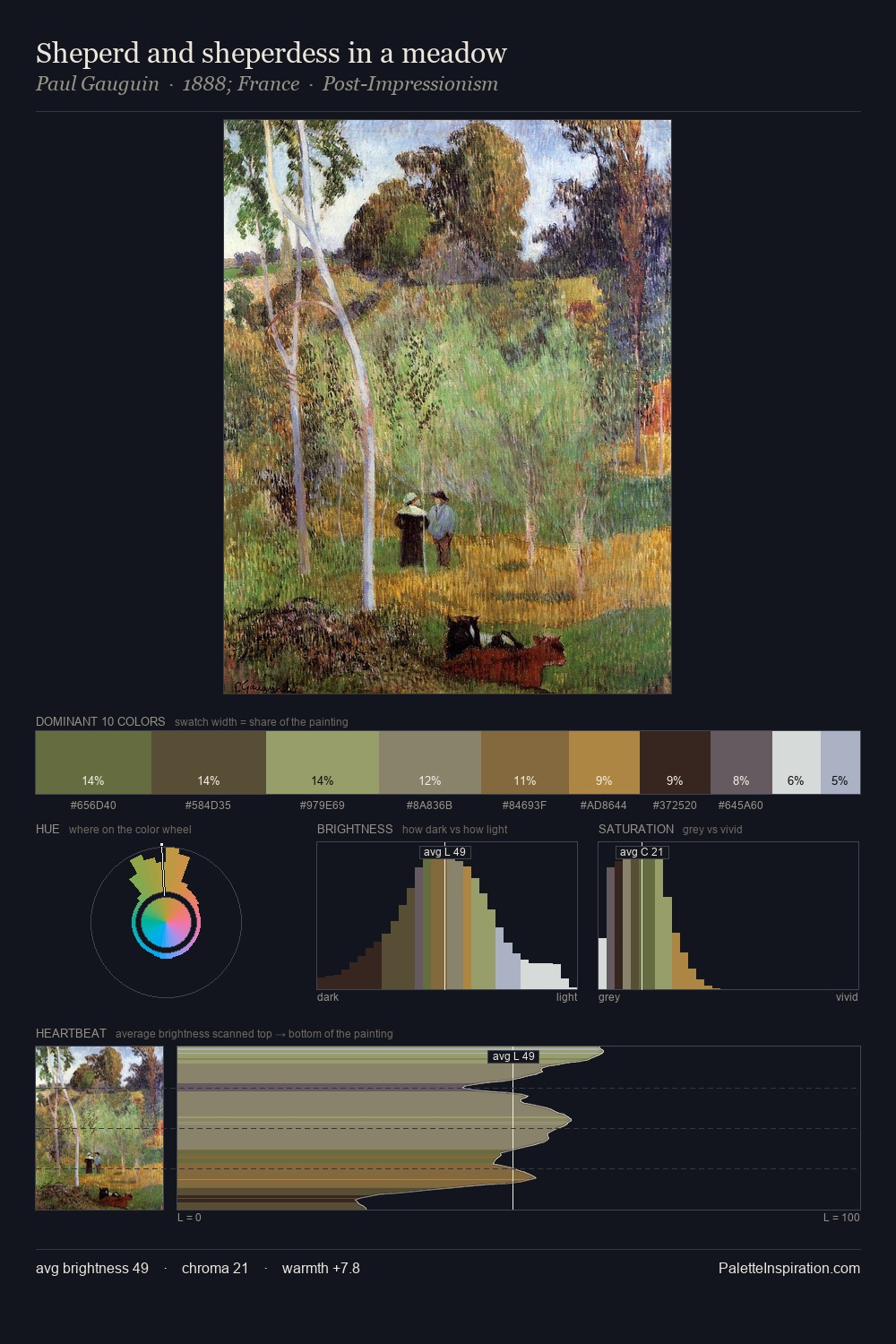Select the 6% light grey swatch
This screenshot has height=1344, width=896.
click(797, 762)
